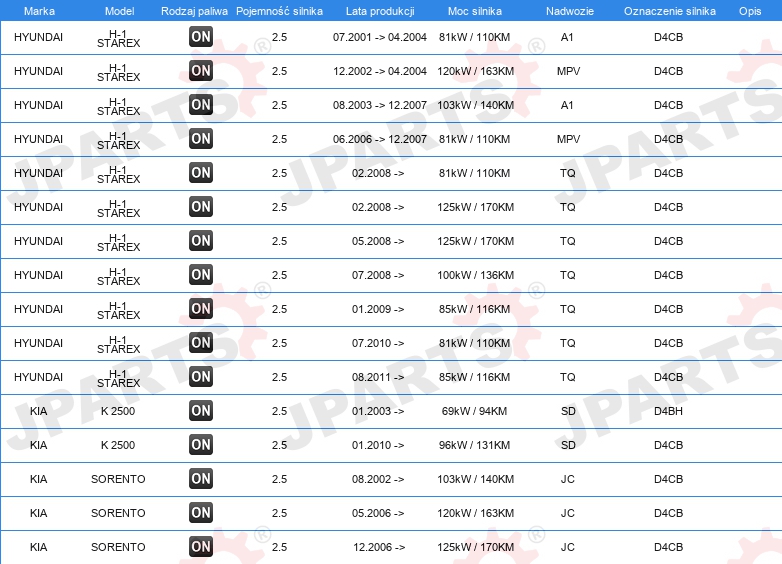Click the Marka column header
The image size is (782, 564).
(39, 11)
